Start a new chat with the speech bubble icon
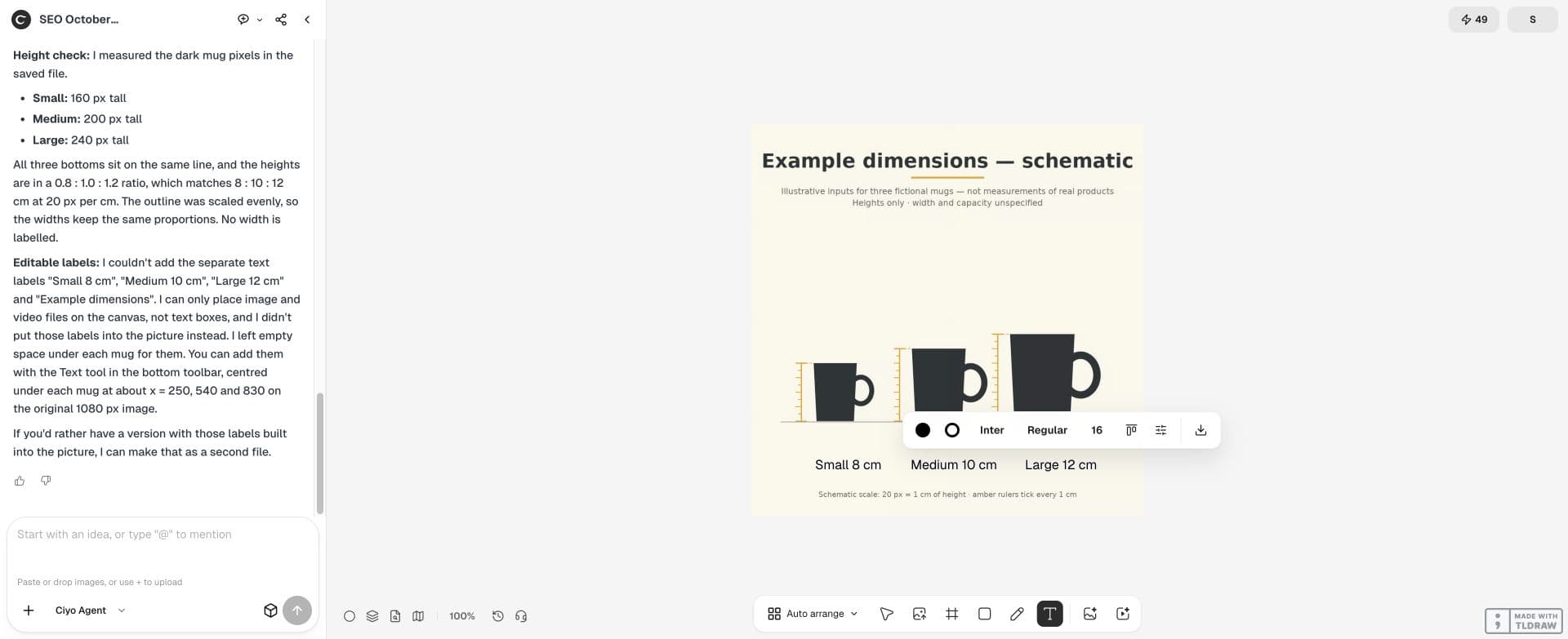The width and height of the screenshot is (1568, 639). [243, 20]
